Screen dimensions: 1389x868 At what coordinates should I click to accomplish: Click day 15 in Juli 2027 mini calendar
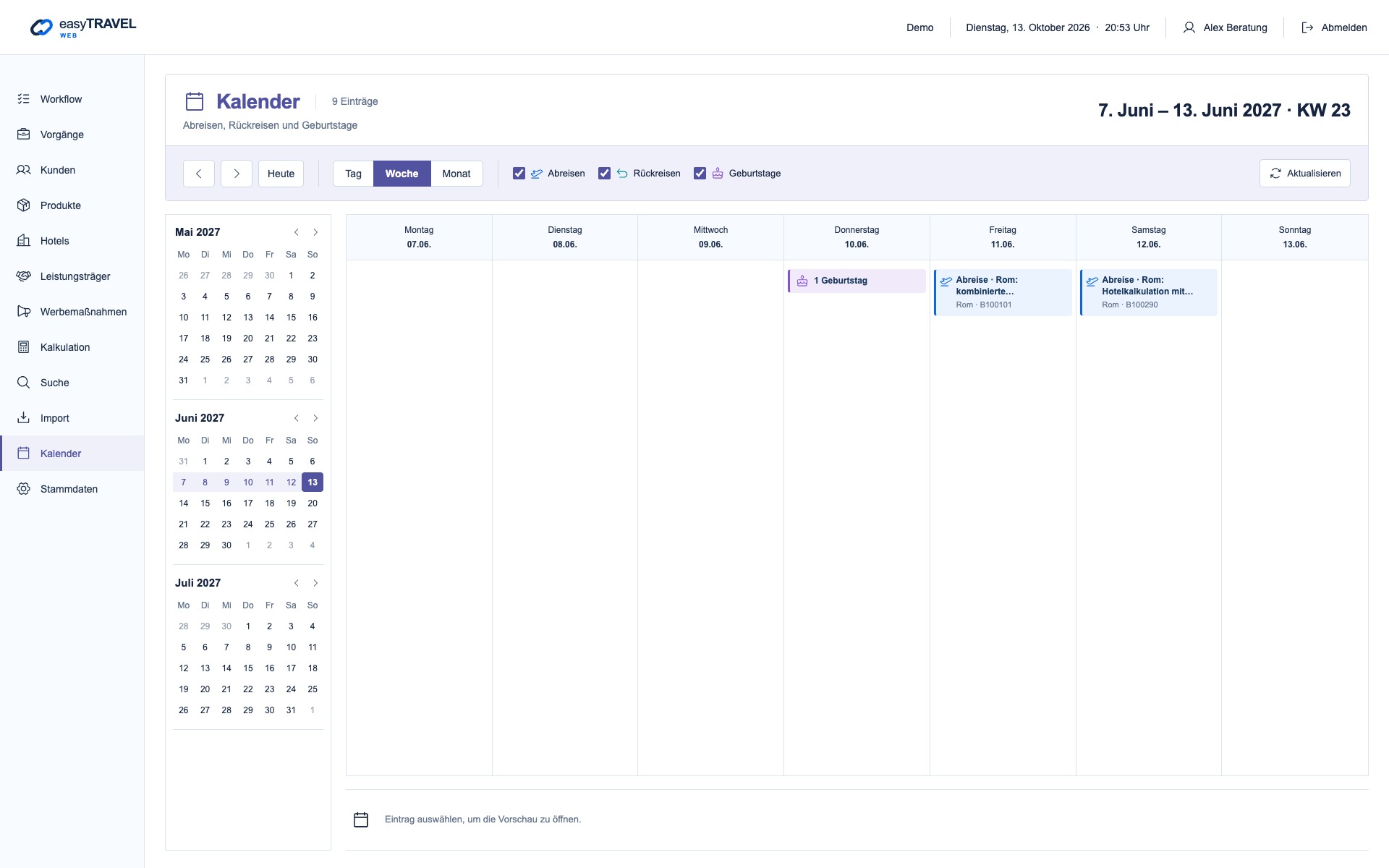pos(248,668)
